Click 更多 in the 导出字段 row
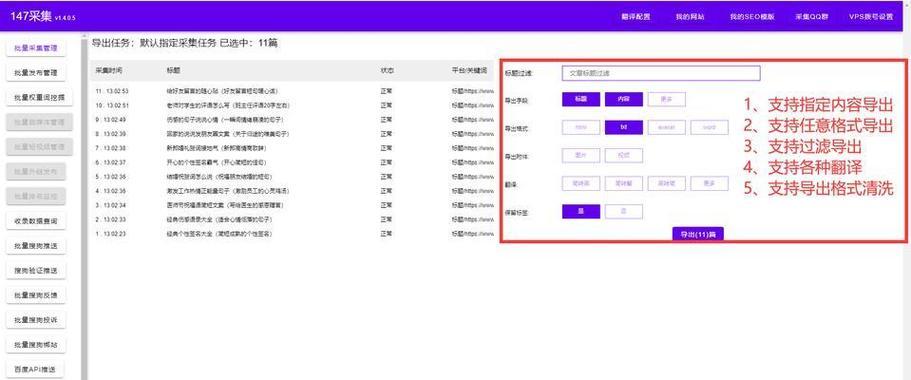Image resolution: width=911 pixels, height=380 pixels. [x=666, y=99]
